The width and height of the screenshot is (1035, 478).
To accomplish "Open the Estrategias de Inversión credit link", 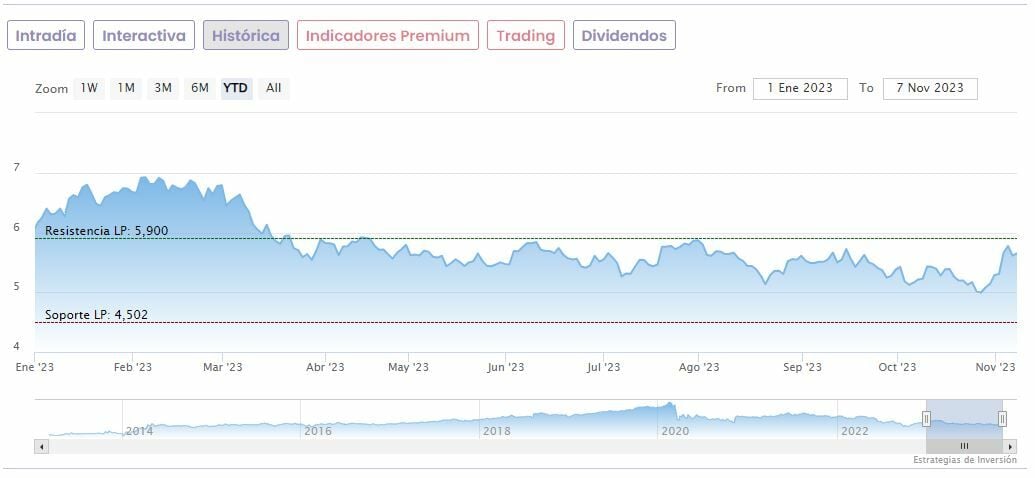I will click(x=965, y=460).
